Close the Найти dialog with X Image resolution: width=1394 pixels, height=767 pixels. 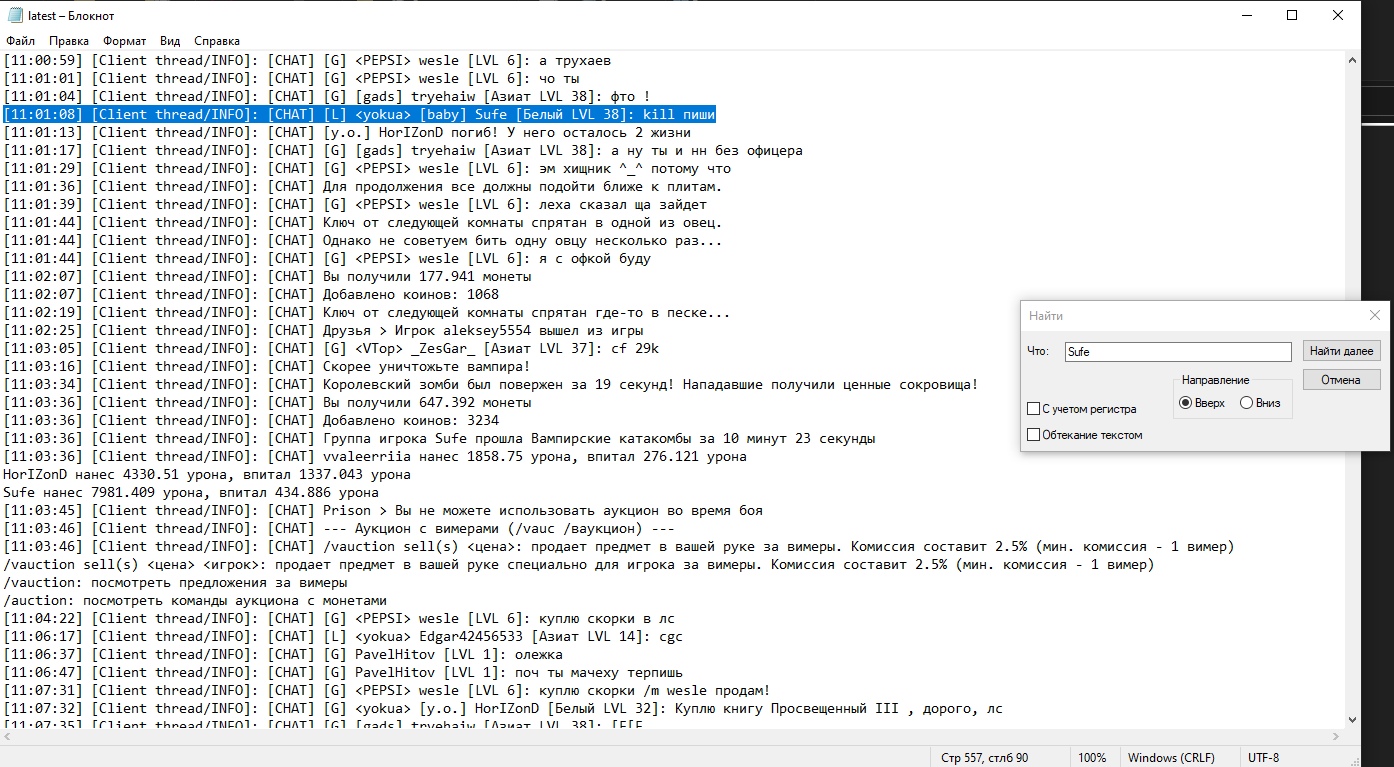click(x=1375, y=316)
